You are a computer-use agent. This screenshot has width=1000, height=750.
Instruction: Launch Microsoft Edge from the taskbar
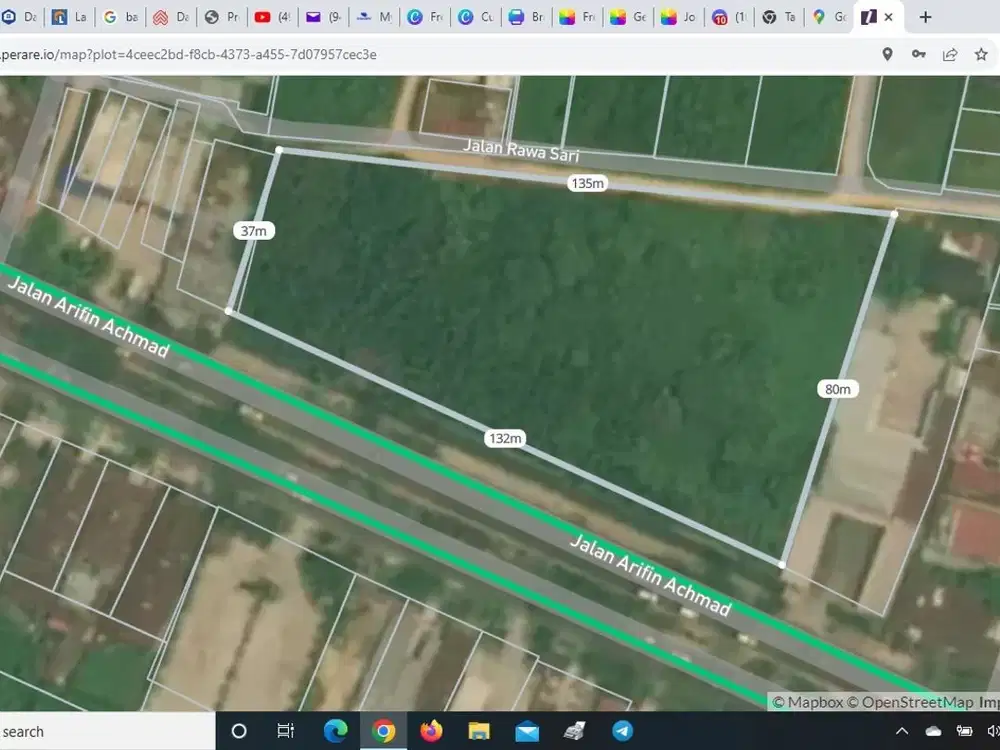click(x=335, y=731)
